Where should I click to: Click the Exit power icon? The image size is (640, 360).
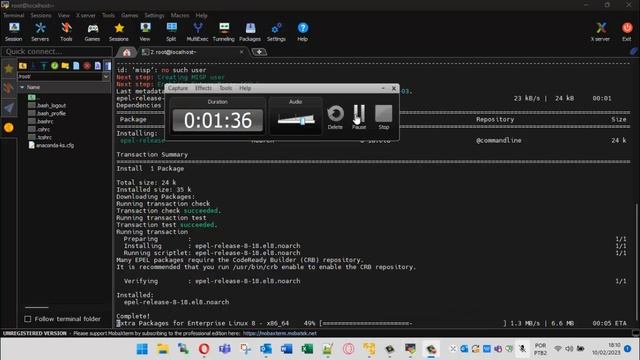pos(627,32)
